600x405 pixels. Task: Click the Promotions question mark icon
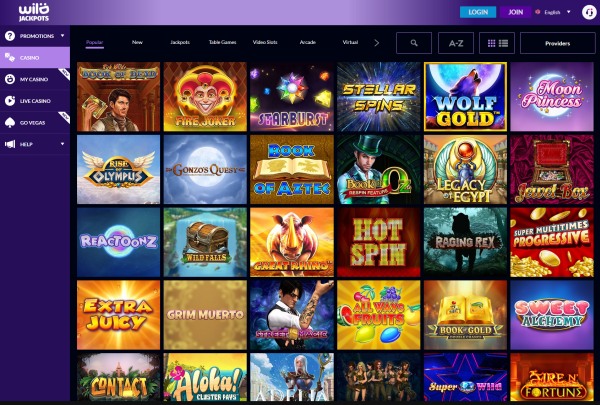coord(10,36)
